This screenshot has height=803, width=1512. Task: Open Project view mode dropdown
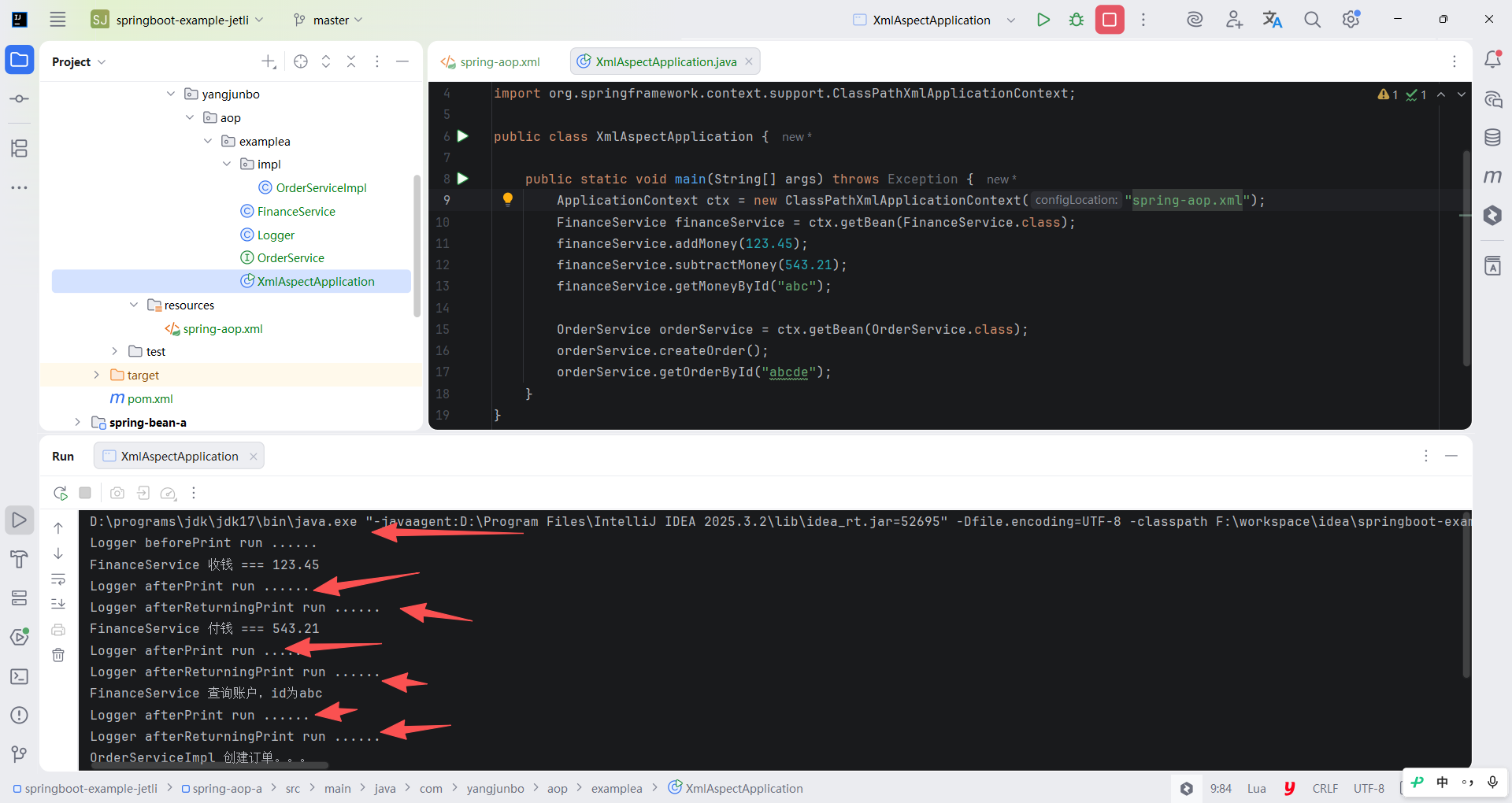(x=79, y=61)
